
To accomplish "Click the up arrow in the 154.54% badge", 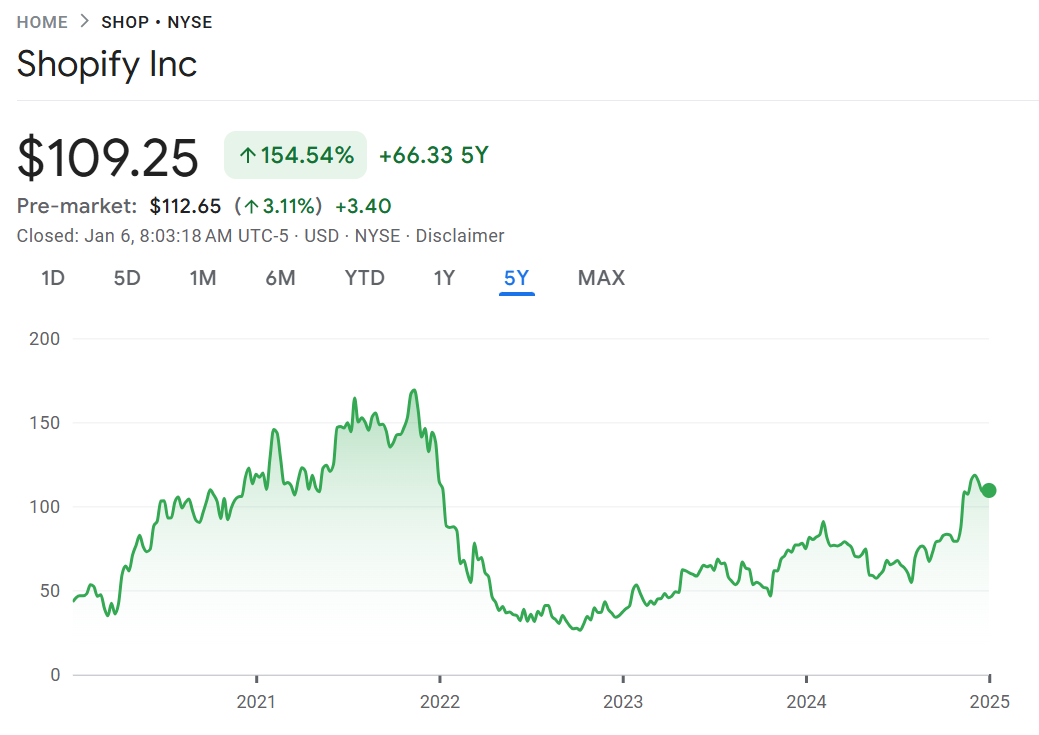I will [247, 155].
